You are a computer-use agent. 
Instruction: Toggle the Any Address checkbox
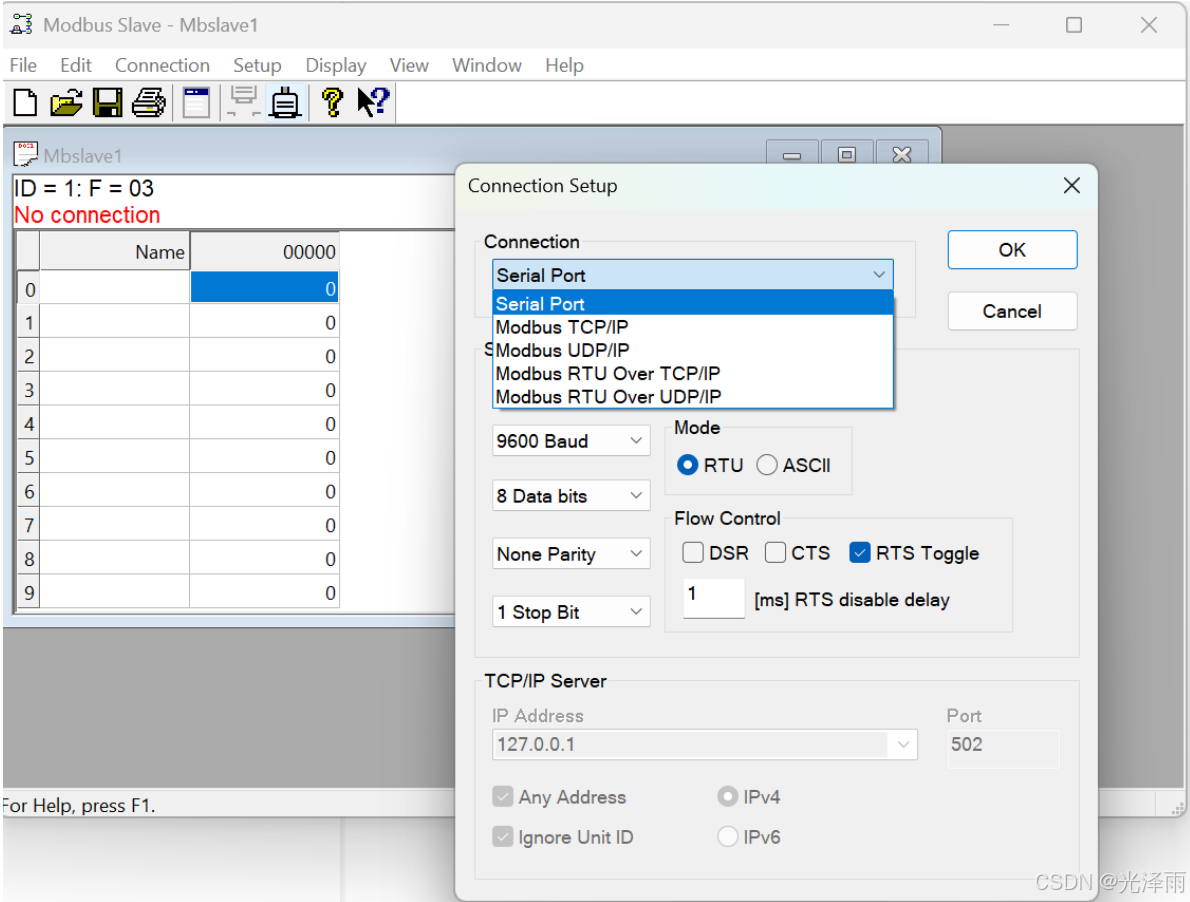(502, 797)
